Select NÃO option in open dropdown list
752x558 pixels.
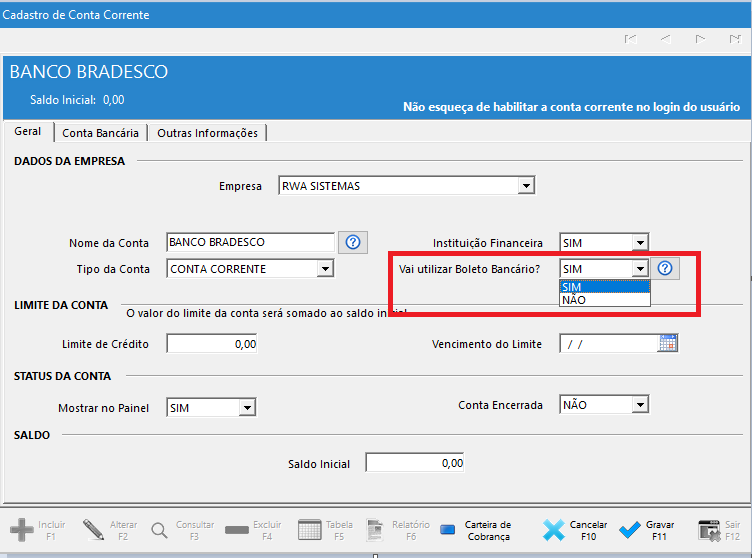tap(605, 300)
